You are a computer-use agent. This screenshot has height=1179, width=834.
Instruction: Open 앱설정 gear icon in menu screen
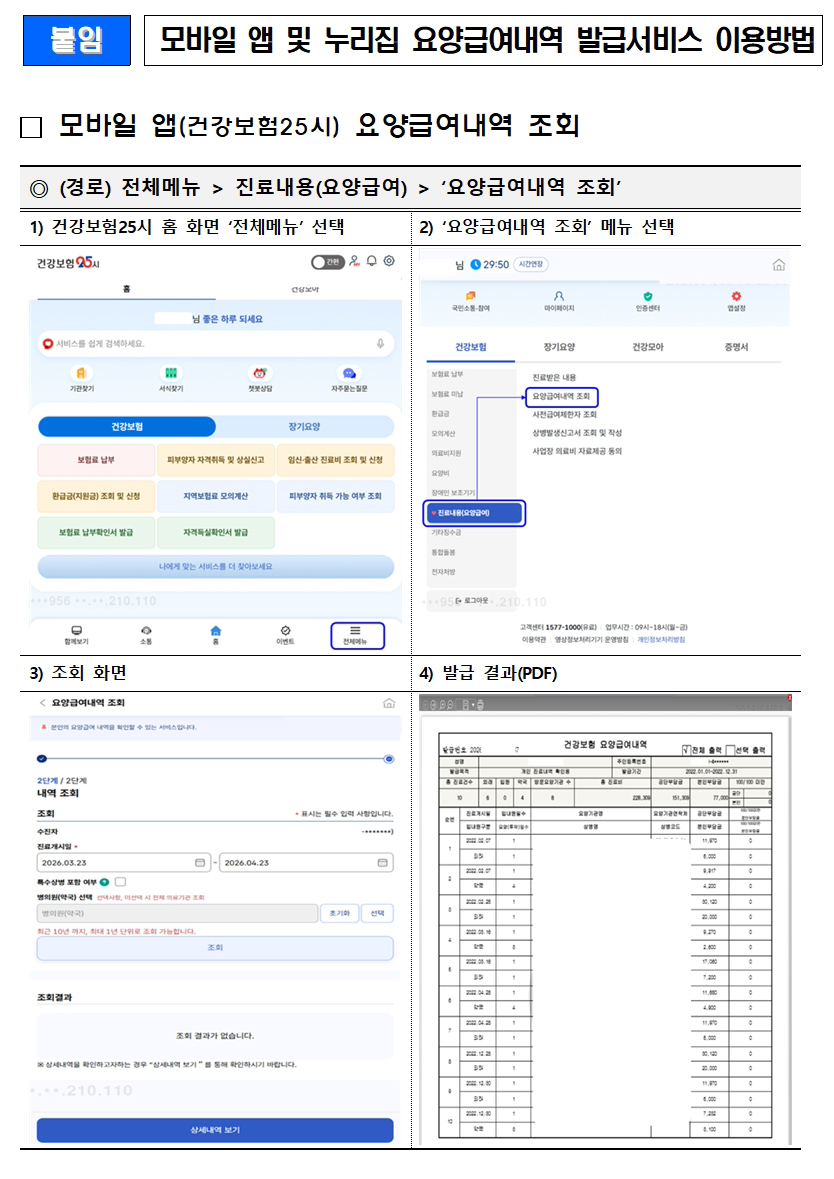(x=736, y=296)
